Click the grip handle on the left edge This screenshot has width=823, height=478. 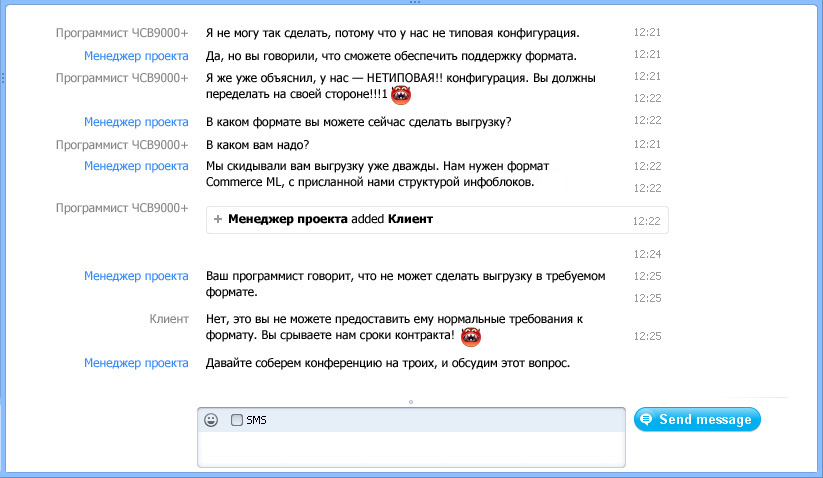pos(4,76)
